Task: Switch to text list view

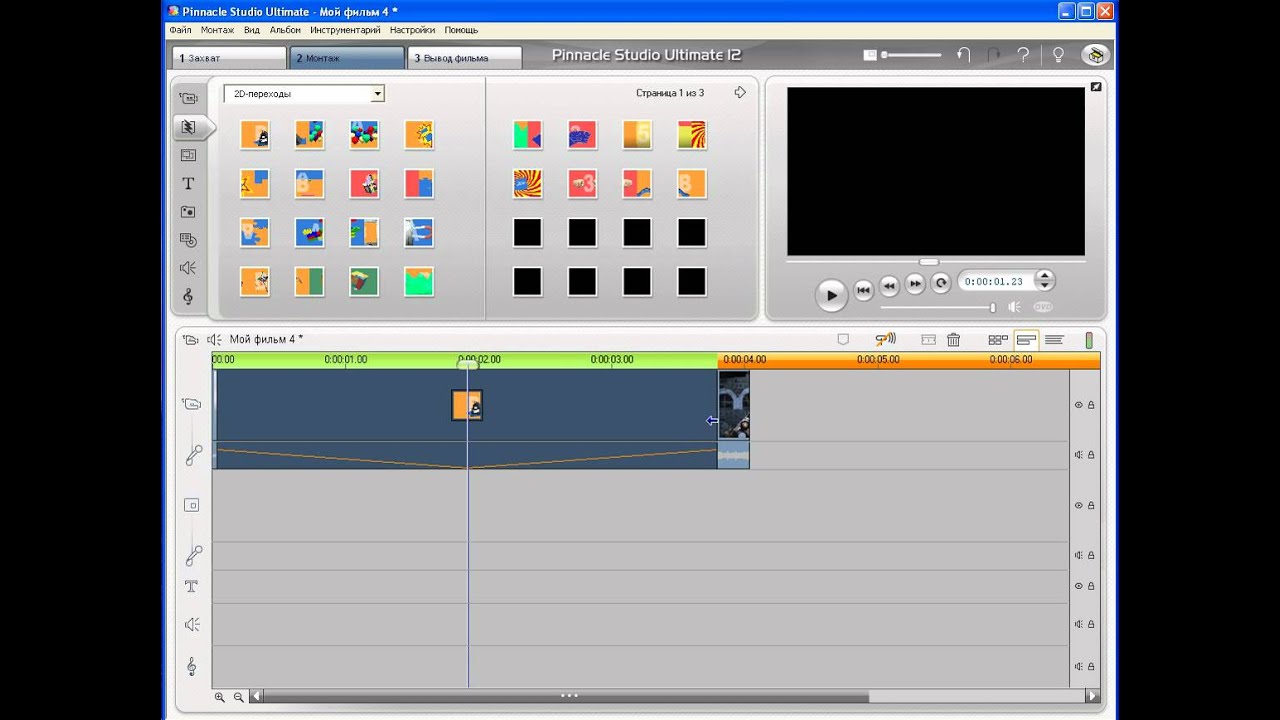Action: (x=1054, y=340)
